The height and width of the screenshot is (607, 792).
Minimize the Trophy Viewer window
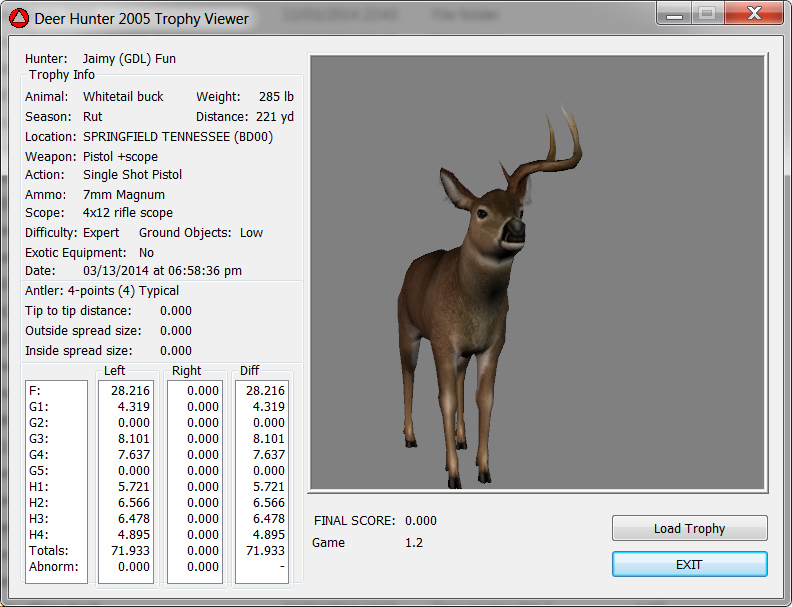coord(676,14)
